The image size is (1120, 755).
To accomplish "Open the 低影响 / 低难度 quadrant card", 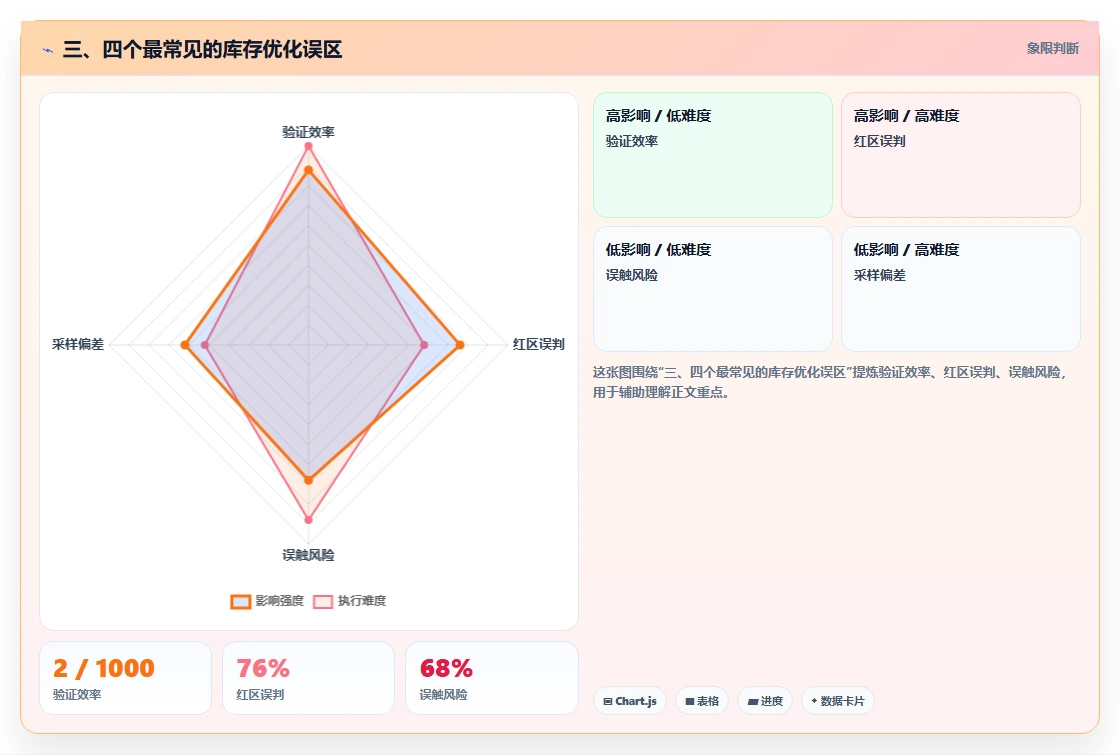I will pyautogui.click(x=713, y=289).
